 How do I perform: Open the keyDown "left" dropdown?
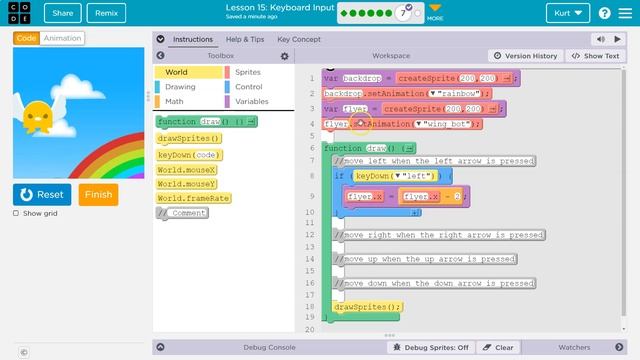(x=398, y=176)
